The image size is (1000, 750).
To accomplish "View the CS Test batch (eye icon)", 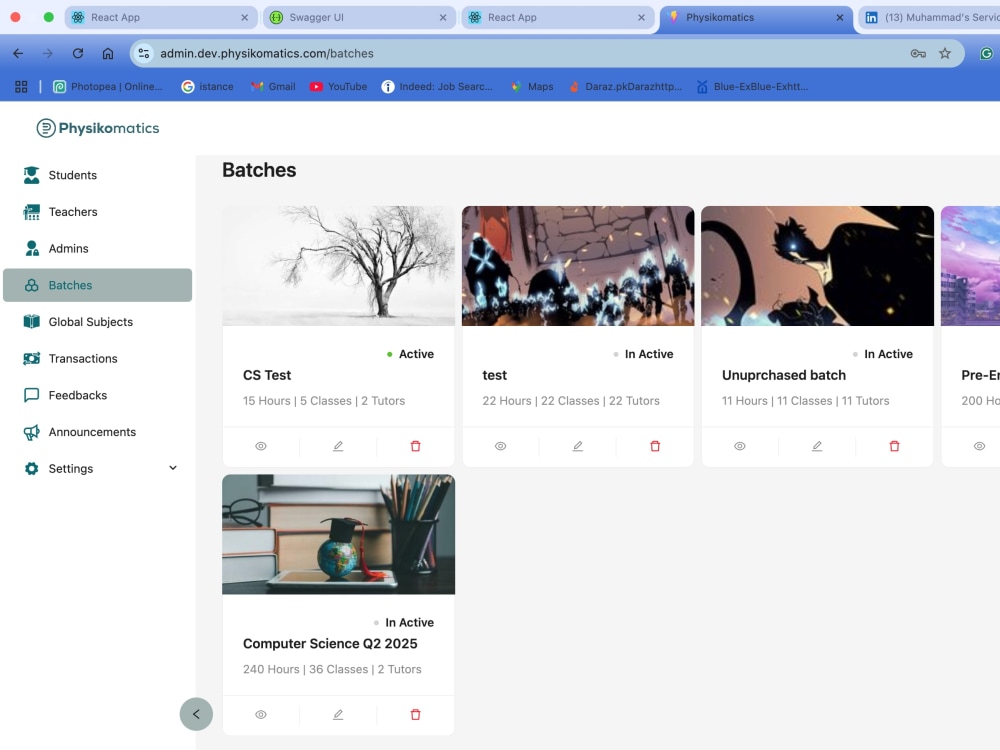I will pyautogui.click(x=261, y=446).
